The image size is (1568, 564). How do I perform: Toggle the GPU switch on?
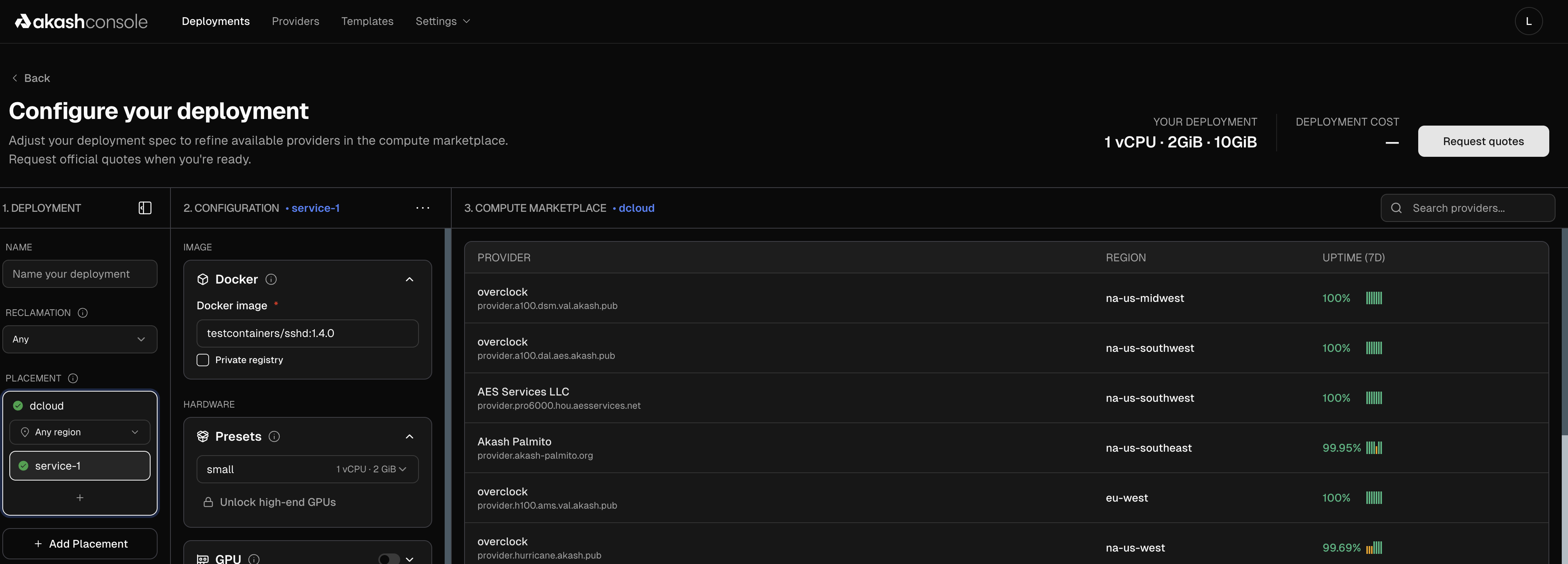pyautogui.click(x=389, y=559)
